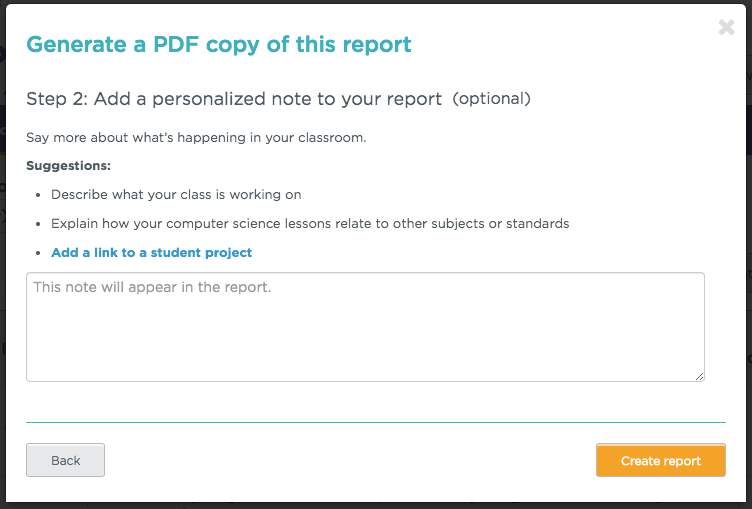Grab the note textarea's corner resize handle
The height and width of the screenshot is (509, 752).
tap(699, 377)
